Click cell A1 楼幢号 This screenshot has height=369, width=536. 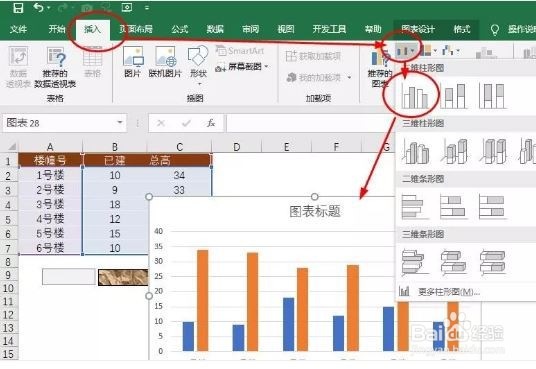click(50, 160)
